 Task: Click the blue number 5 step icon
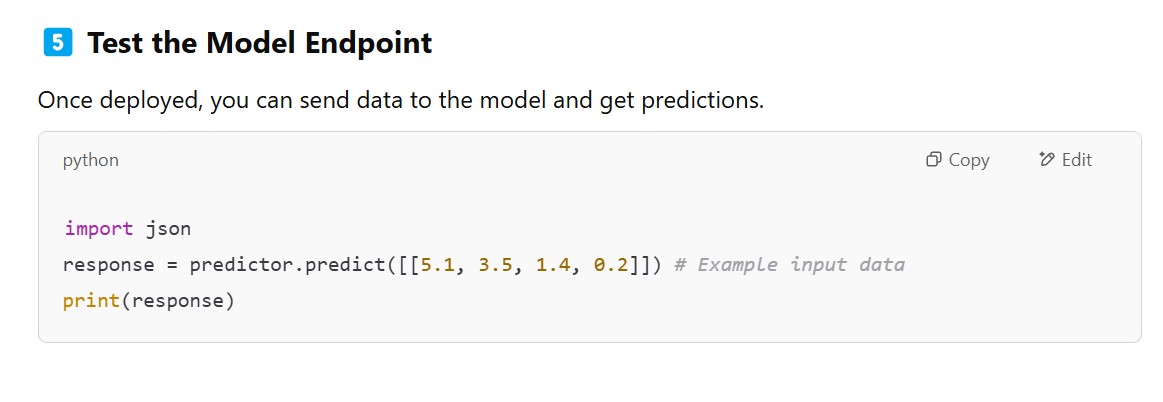click(58, 43)
